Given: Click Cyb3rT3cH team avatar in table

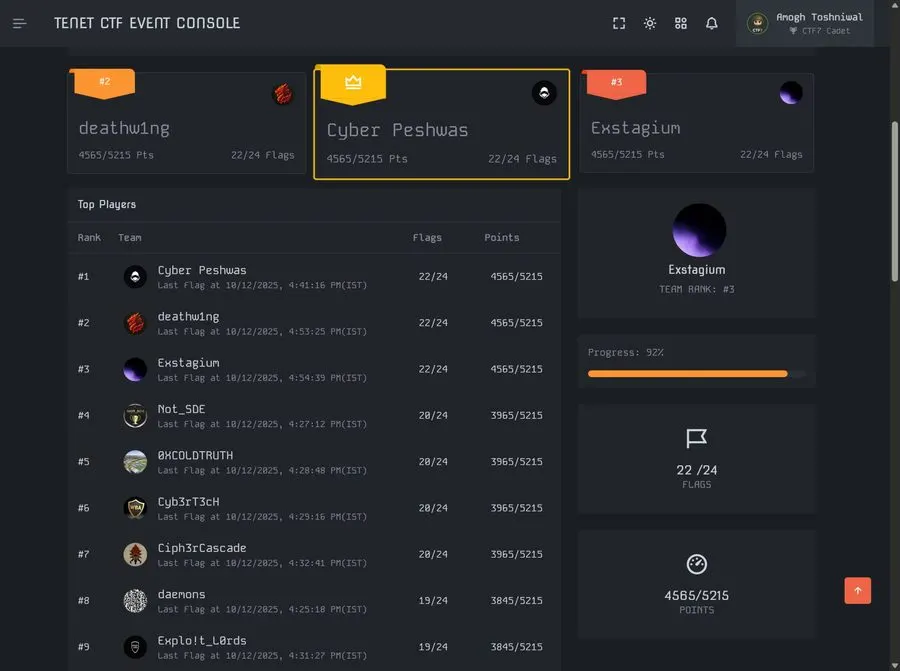Looking at the screenshot, I should click(135, 508).
